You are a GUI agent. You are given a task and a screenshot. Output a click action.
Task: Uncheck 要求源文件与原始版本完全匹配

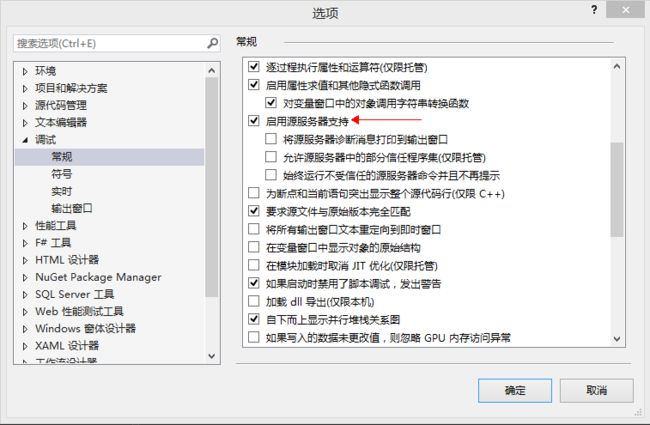click(x=254, y=211)
